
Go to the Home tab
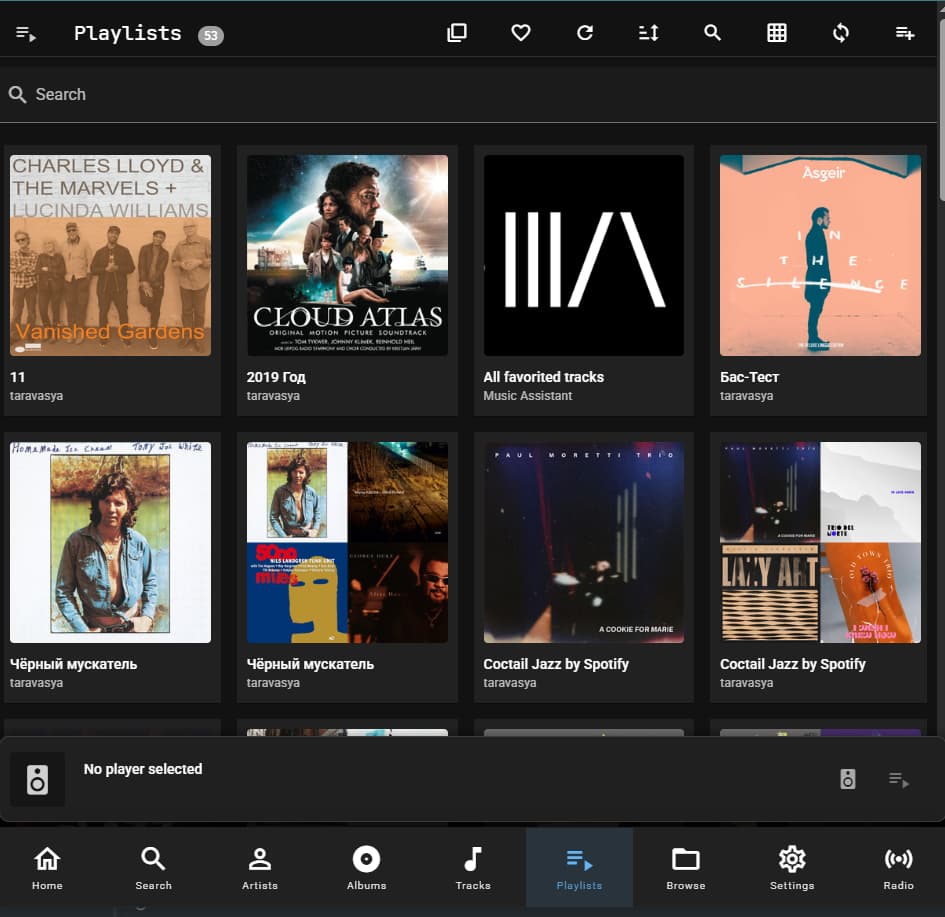tap(47, 868)
